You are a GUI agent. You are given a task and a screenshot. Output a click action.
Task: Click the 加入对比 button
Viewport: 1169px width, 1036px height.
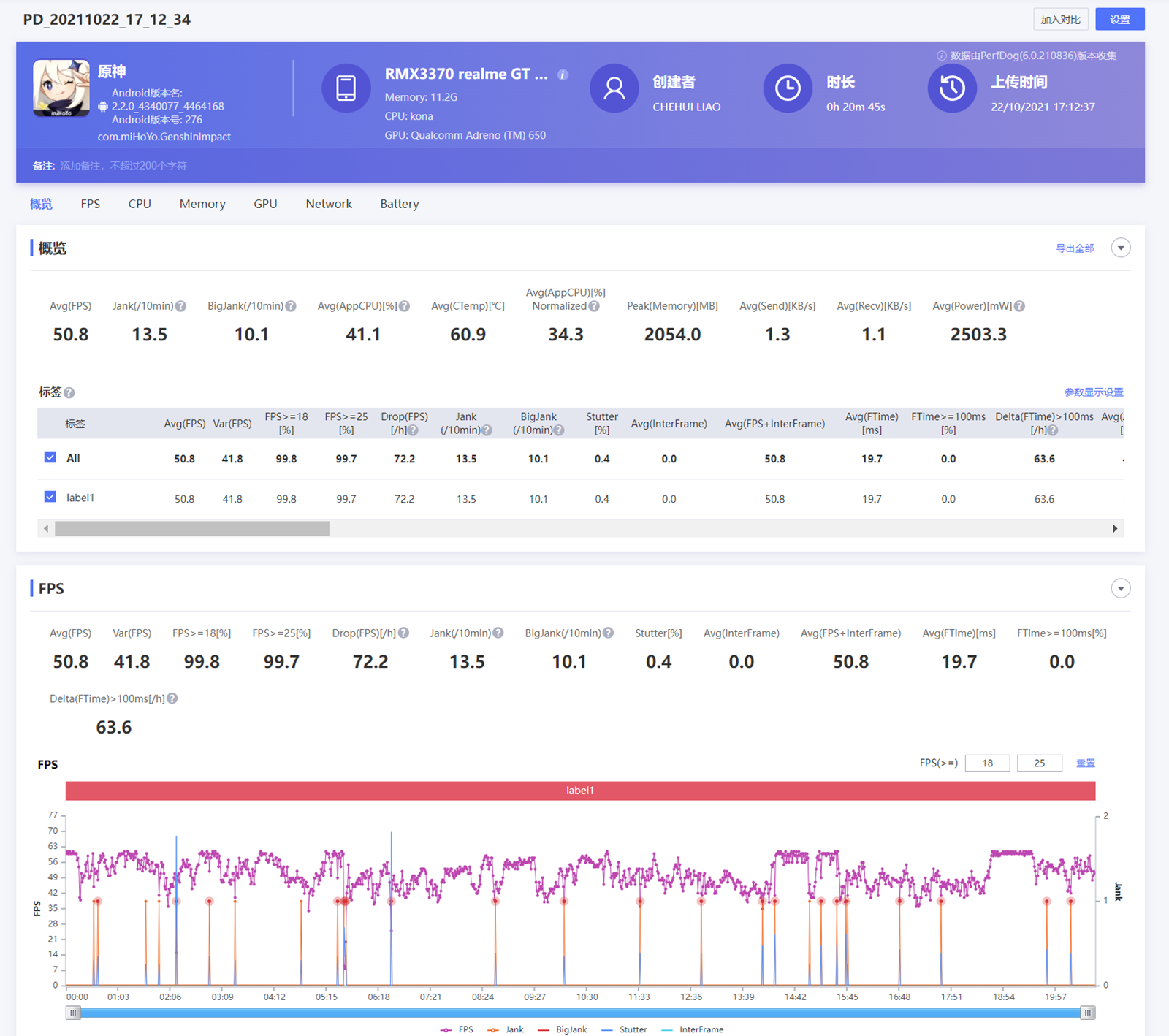[1060, 20]
